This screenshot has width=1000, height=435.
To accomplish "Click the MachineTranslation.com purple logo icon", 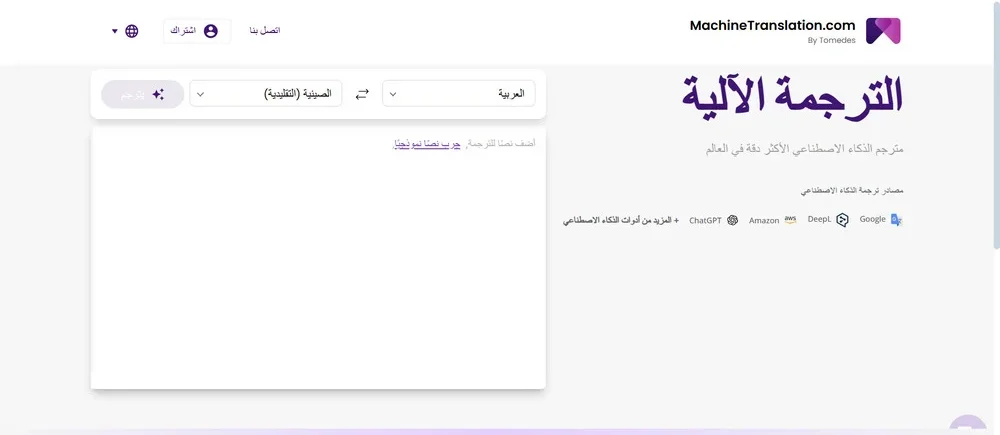I will click(x=883, y=31).
